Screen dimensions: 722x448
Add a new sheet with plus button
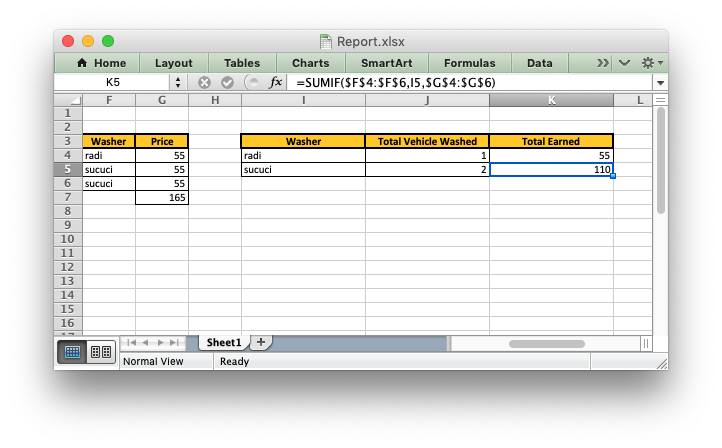click(261, 342)
